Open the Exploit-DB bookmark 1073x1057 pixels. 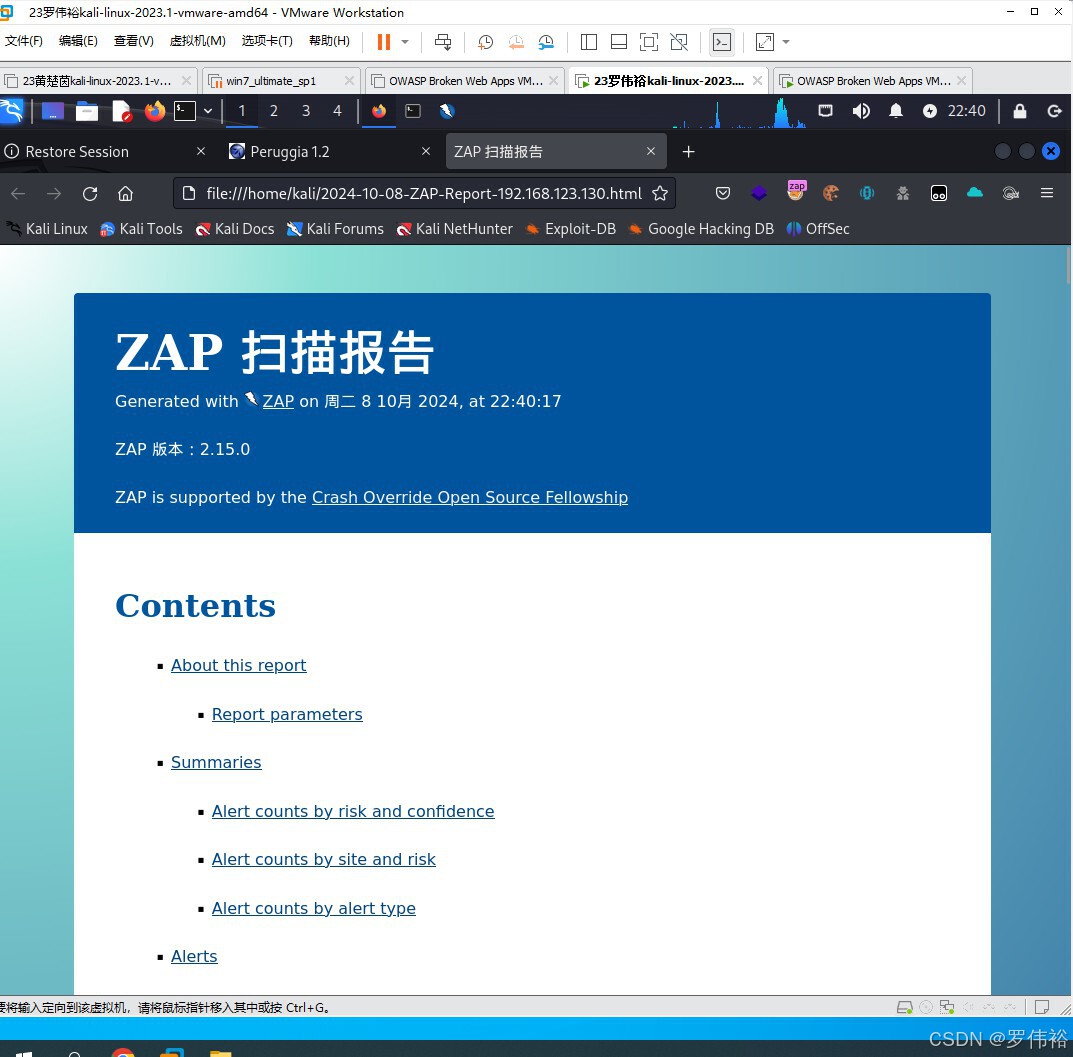tap(570, 229)
